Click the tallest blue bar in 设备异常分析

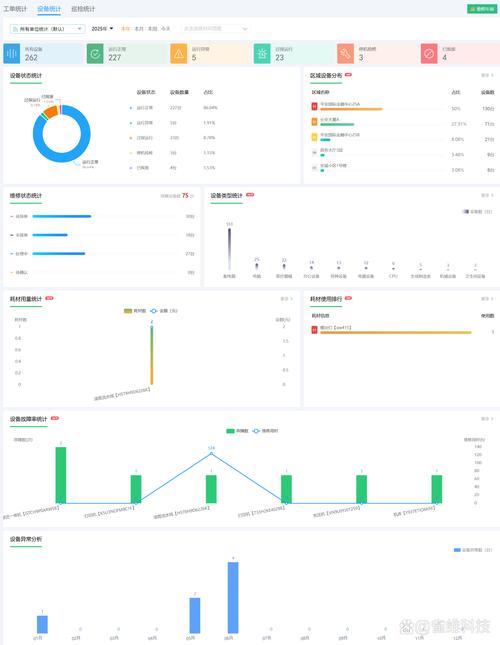point(233,597)
